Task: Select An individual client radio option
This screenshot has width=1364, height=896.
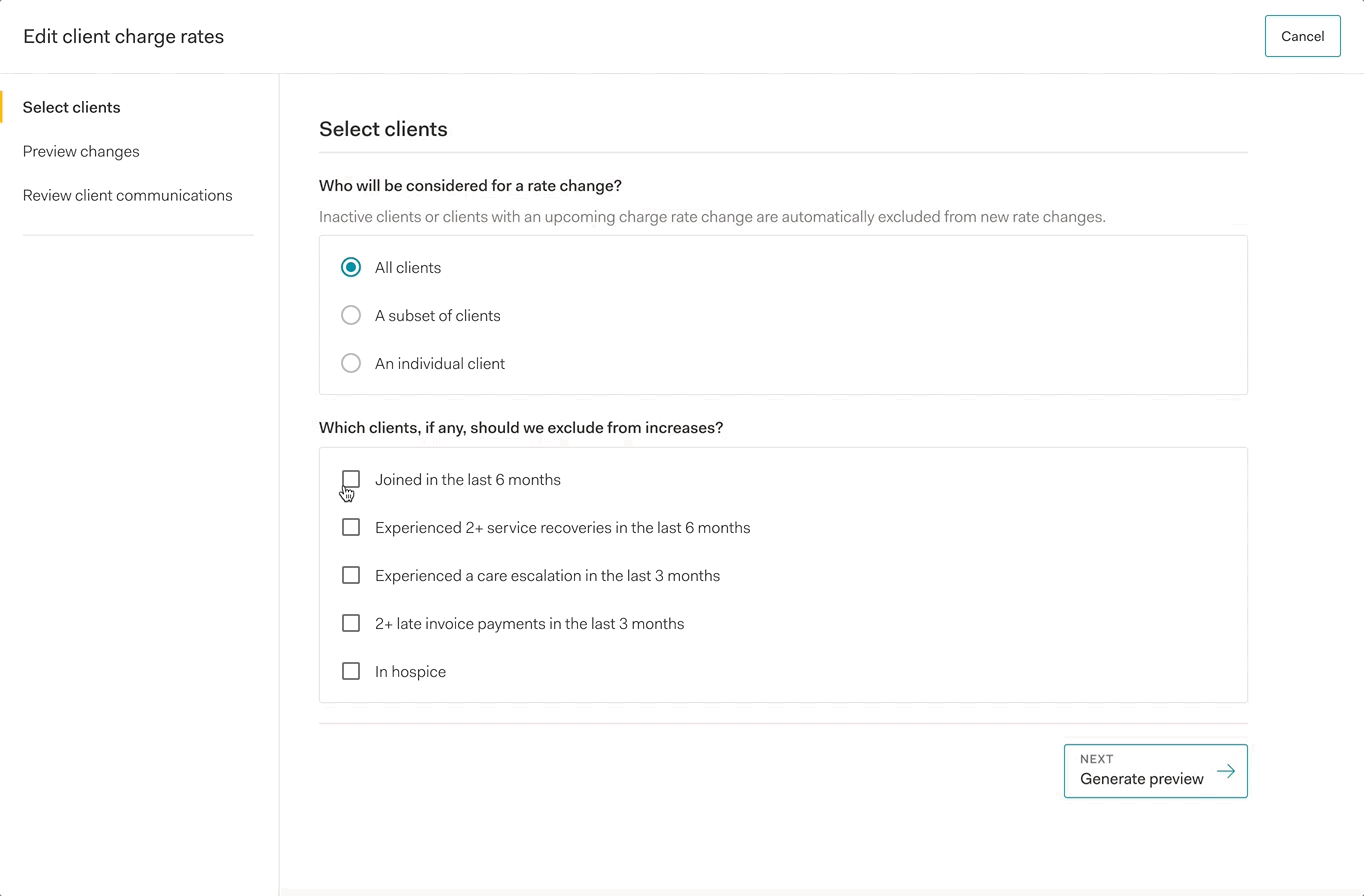Action: click(351, 363)
